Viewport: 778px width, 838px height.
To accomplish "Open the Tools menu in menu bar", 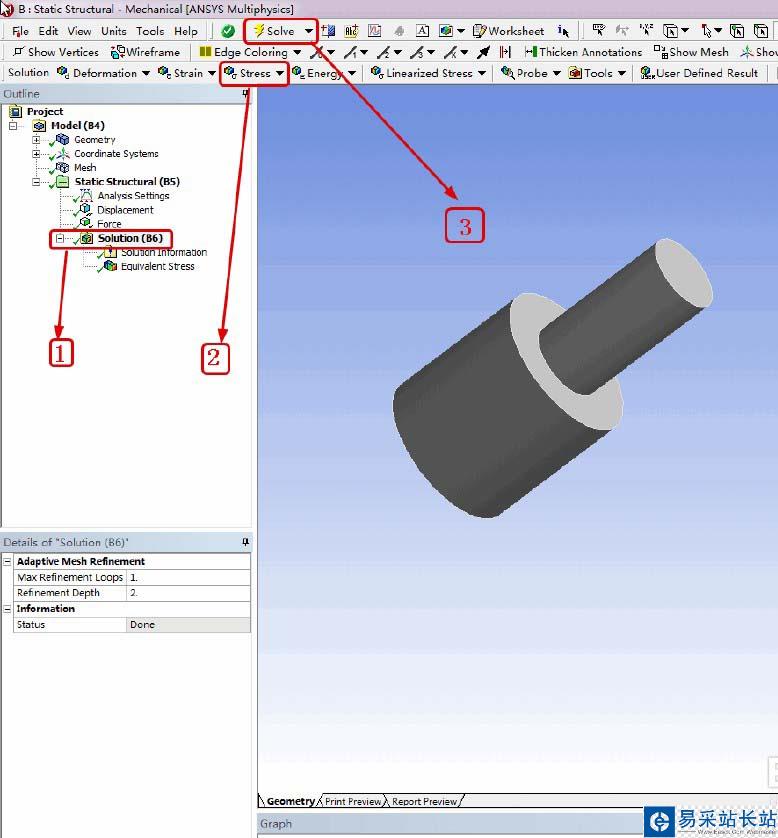I will tap(150, 31).
